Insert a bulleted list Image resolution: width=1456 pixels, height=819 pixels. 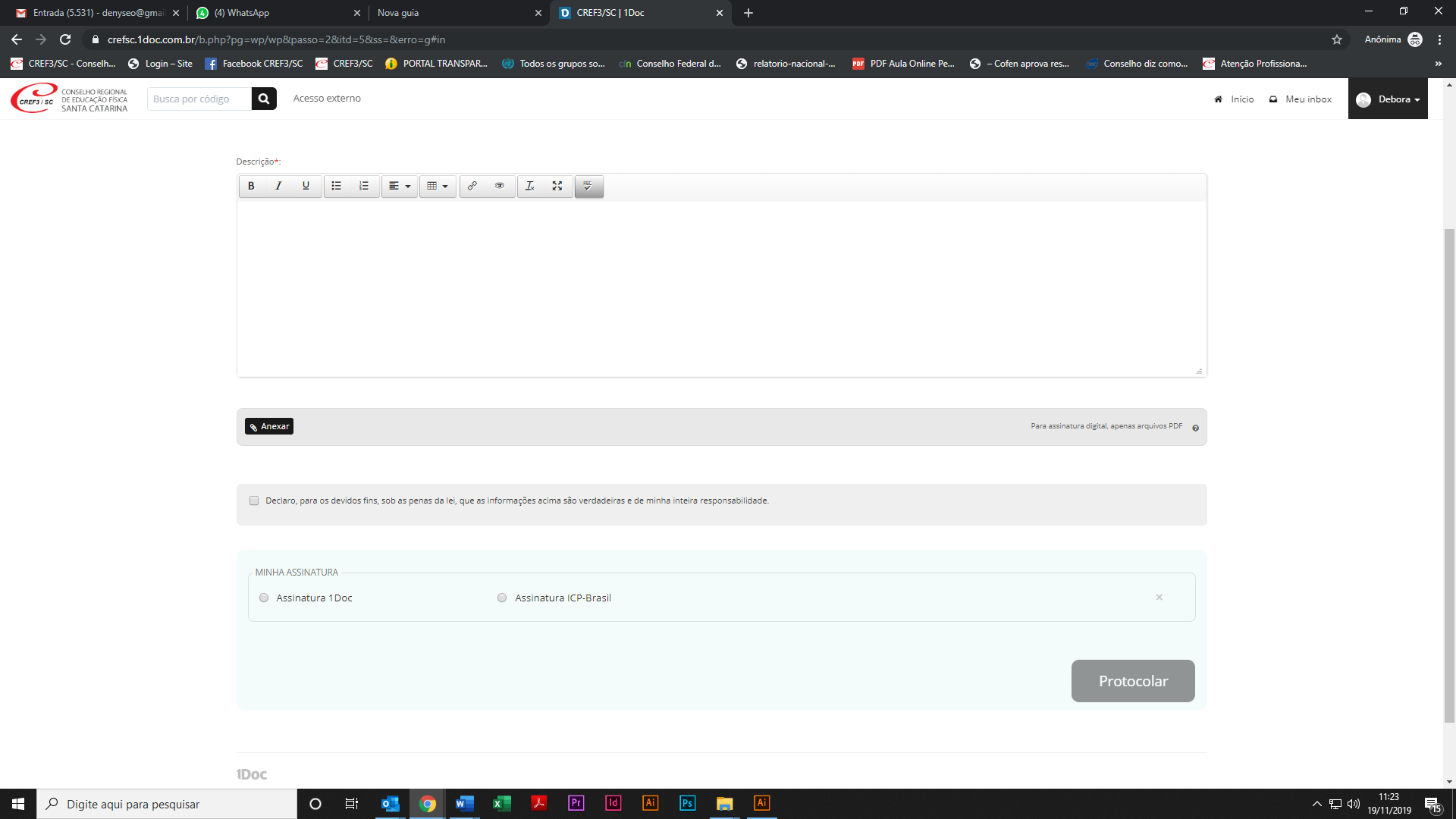point(337,186)
